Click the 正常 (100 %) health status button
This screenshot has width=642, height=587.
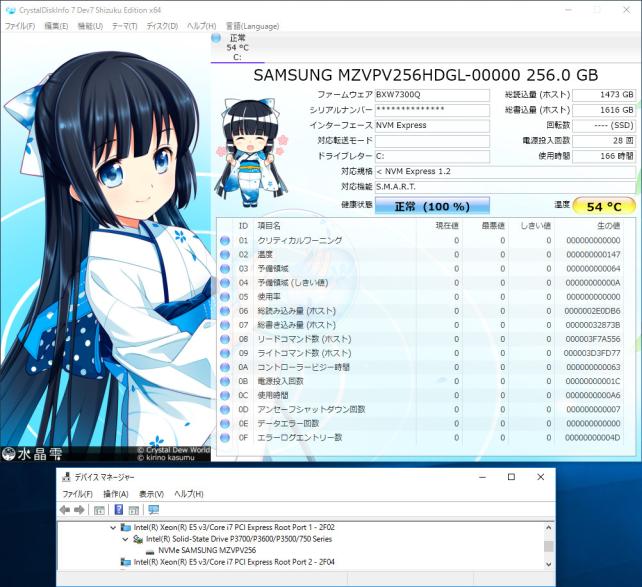tap(432, 206)
